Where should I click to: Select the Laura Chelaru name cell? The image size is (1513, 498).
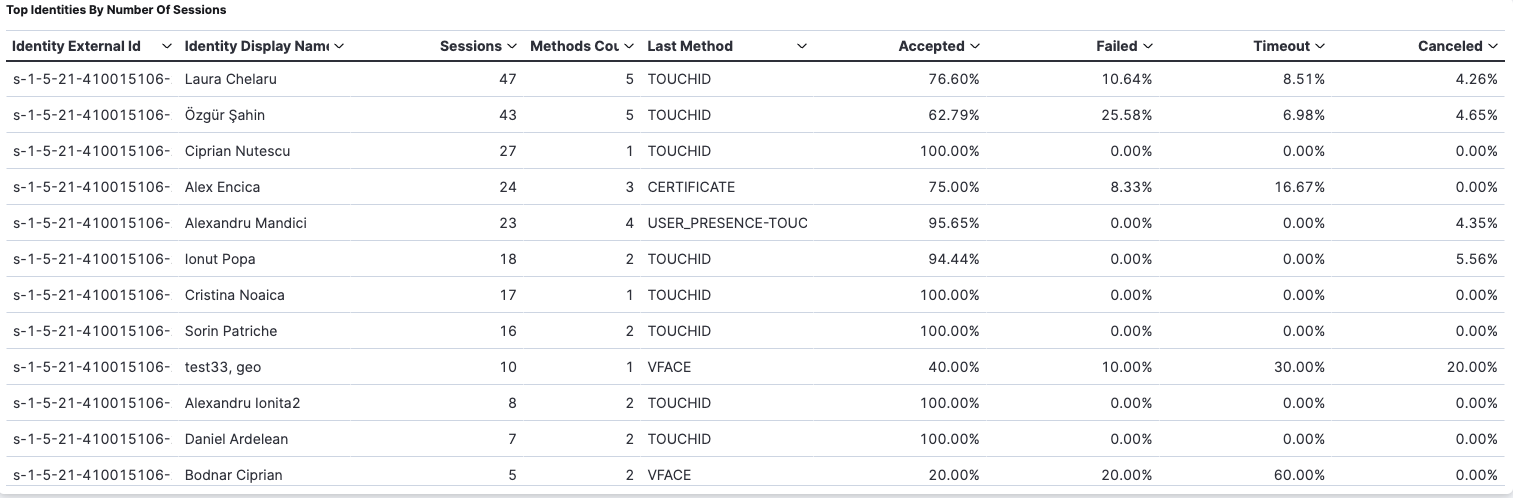pos(230,79)
